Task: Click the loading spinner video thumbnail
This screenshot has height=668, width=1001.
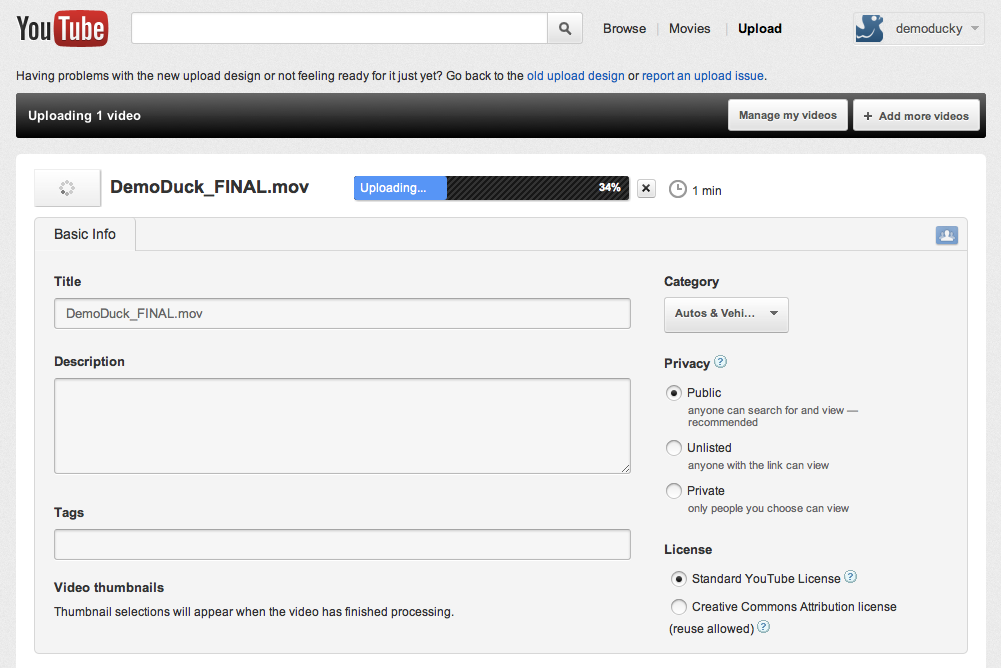Action: tap(67, 188)
